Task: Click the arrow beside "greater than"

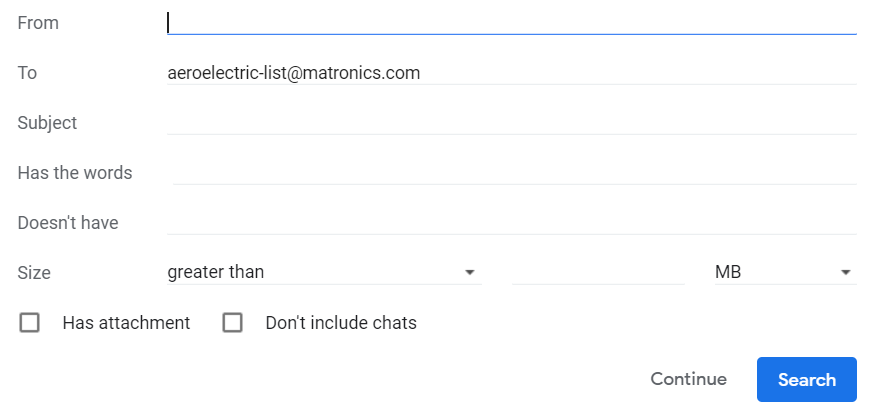Action: coord(469,272)
